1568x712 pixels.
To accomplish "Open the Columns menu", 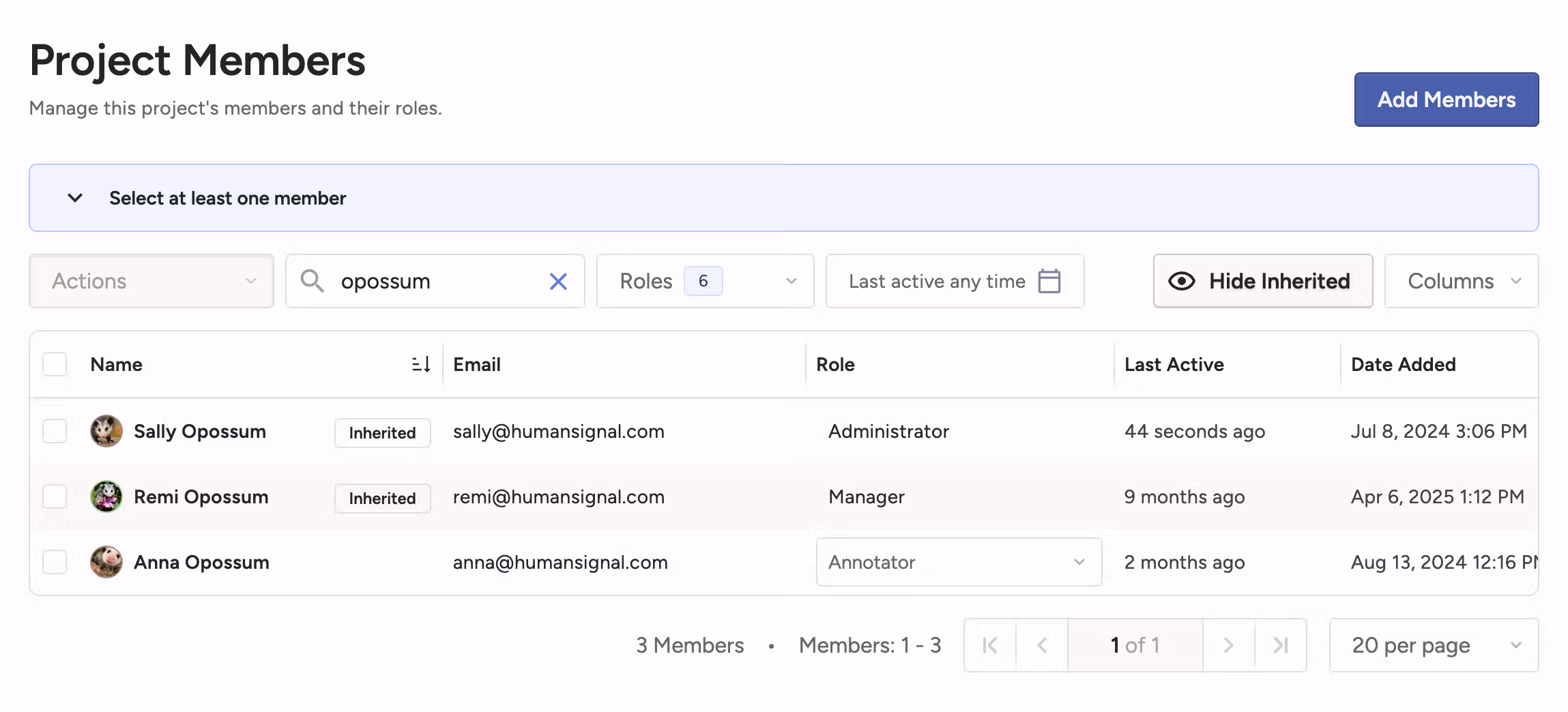I will pos(1460,281).
